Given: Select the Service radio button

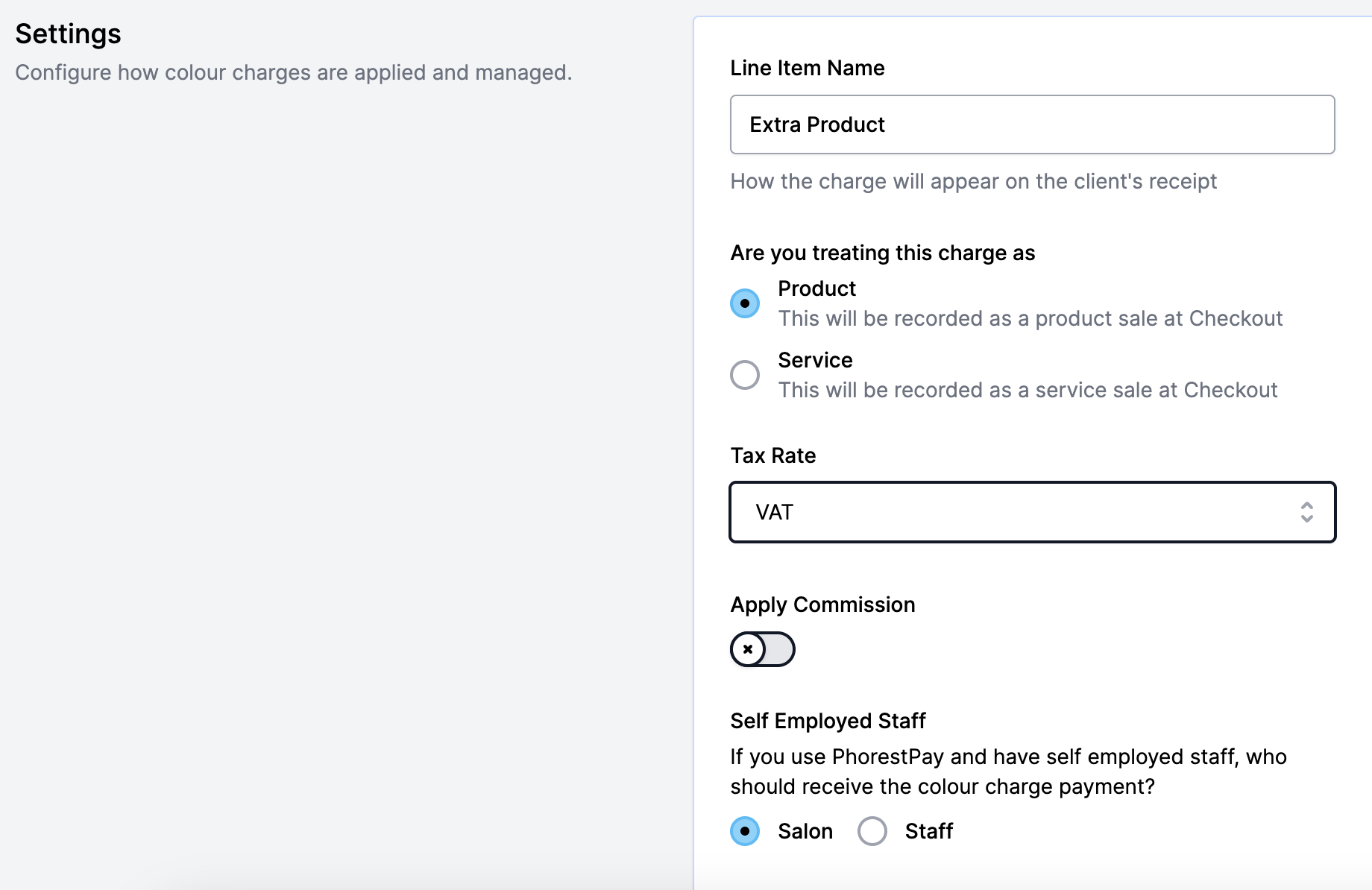Looking at the screenshot, I should tap(745, 375).
